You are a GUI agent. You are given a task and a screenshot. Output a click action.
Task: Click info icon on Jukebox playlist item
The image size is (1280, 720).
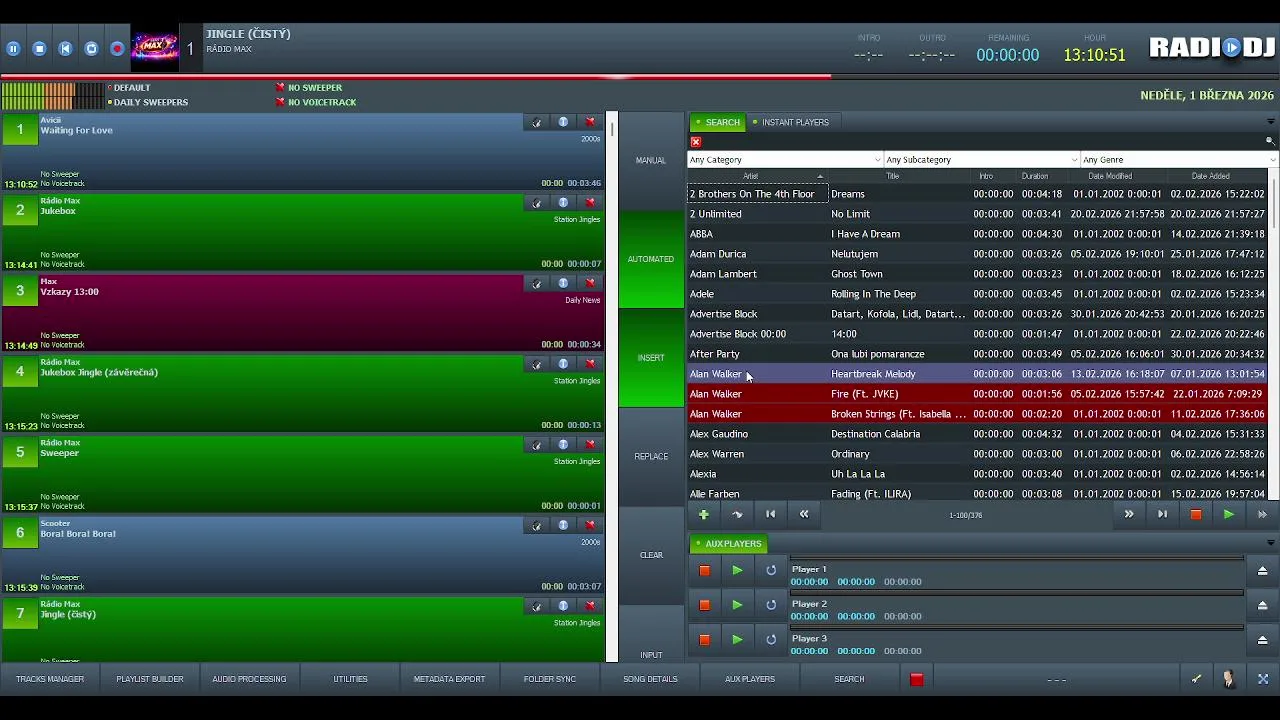click(x=563, y=203)
